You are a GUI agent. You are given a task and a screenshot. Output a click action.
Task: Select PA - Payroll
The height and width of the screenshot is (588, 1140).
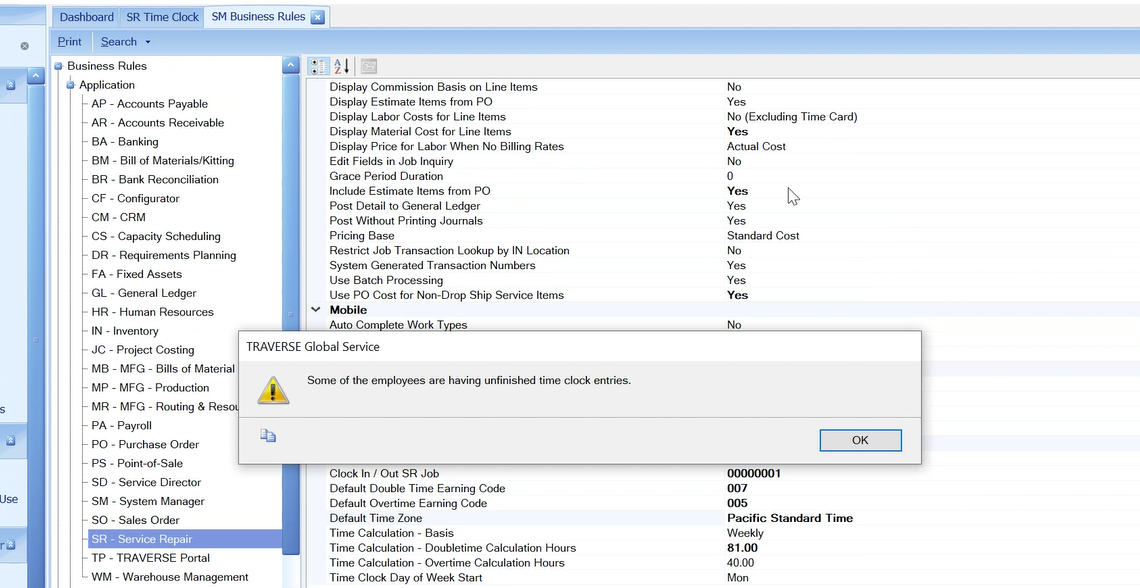[121, 425]
